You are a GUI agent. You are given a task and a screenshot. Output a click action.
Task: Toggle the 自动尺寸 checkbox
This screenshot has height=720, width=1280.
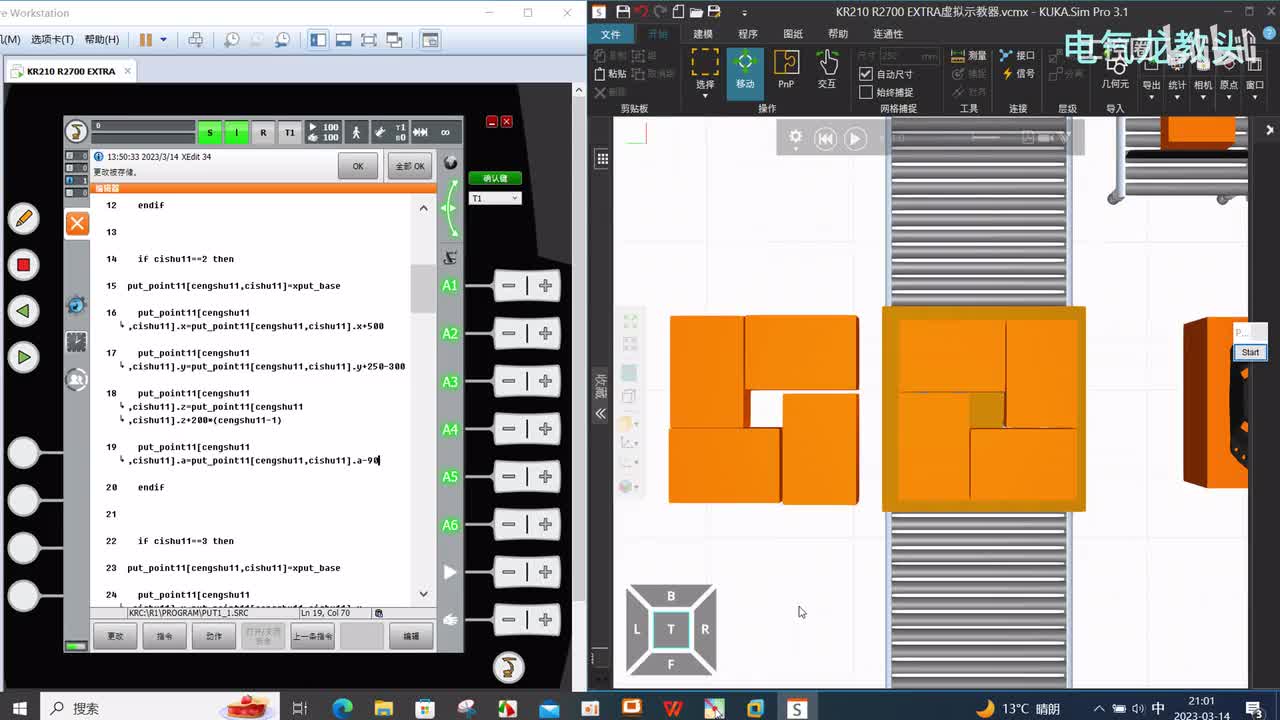866,74
